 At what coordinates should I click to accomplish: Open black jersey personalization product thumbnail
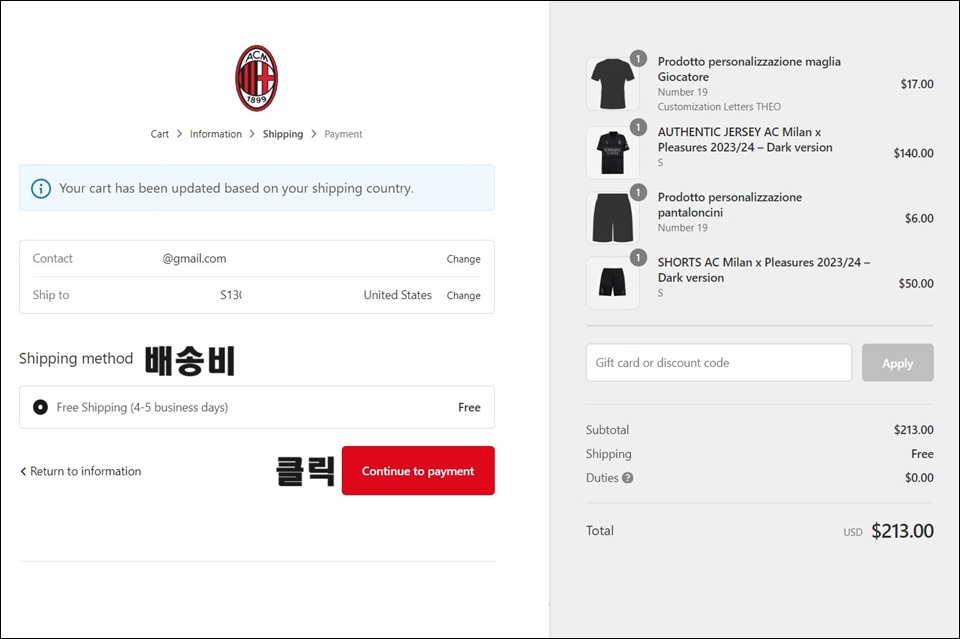[x=613, y=84]
